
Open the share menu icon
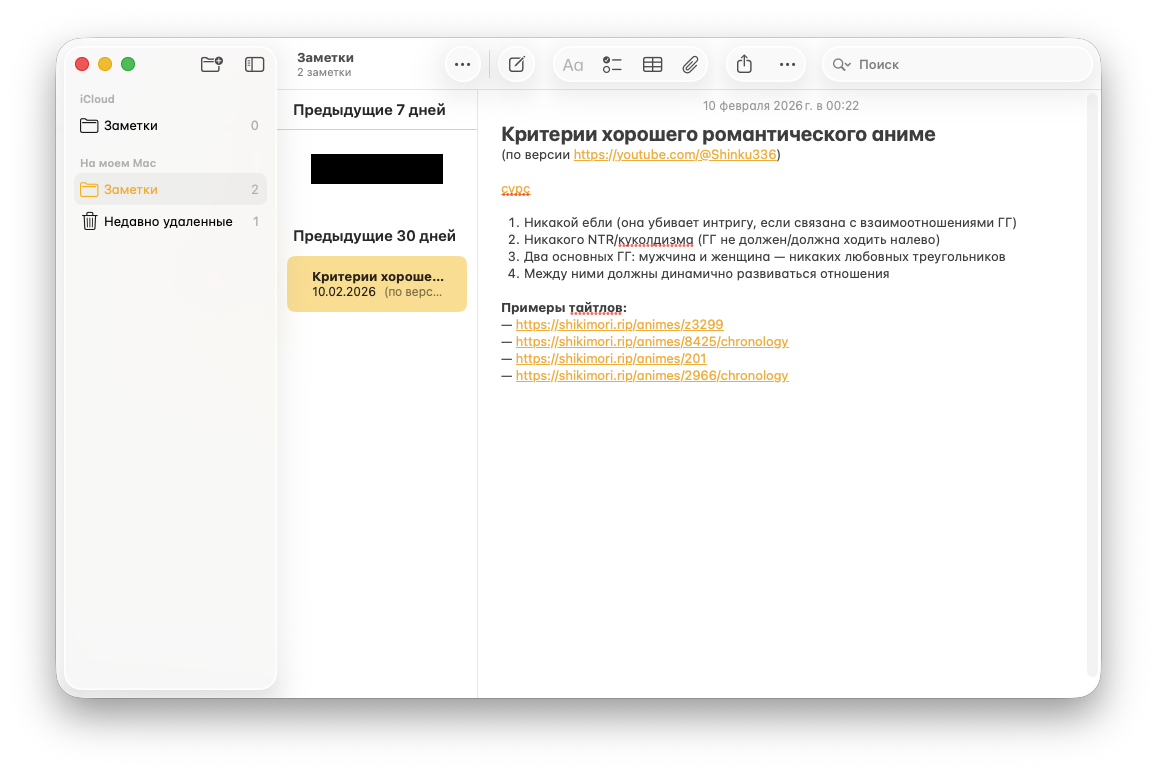(745, 64)
